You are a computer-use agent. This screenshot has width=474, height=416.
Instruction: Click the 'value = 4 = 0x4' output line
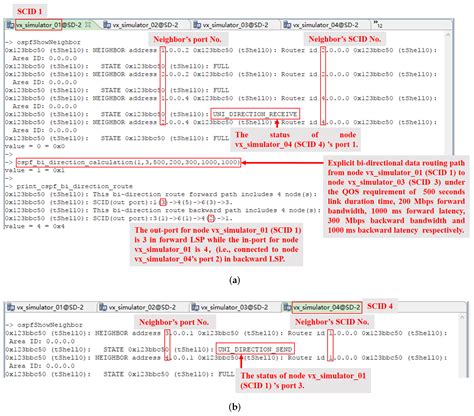coord(35,226)
